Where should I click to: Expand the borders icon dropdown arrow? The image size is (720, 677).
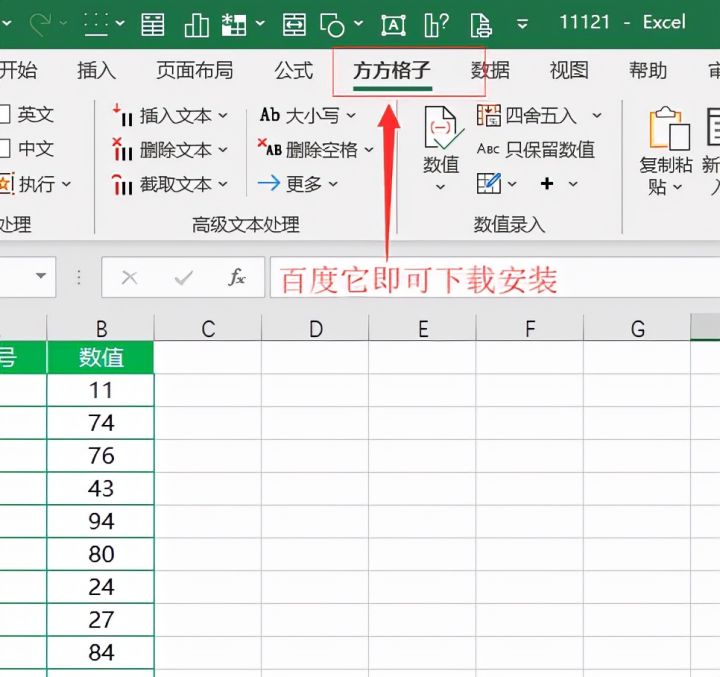120,23
